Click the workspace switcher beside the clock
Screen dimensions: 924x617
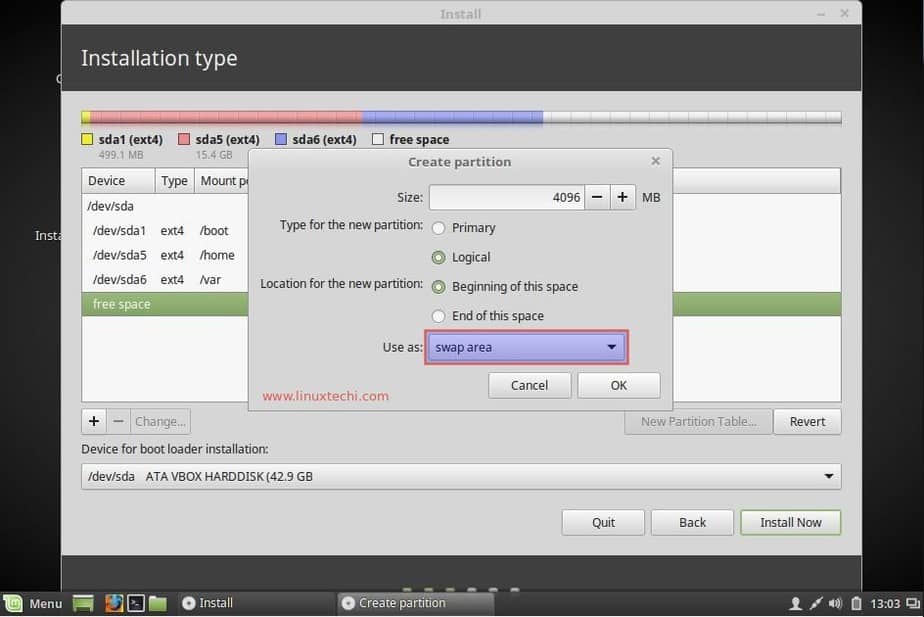tap(913, 603)
